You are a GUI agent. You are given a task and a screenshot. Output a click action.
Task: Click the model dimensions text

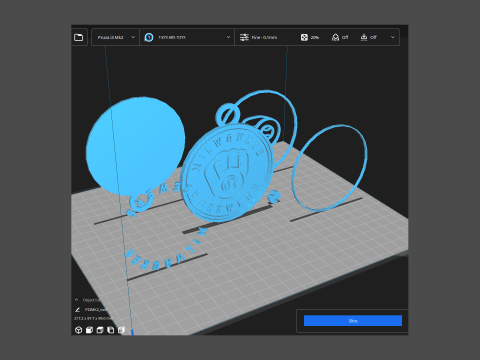pos(93,319)
